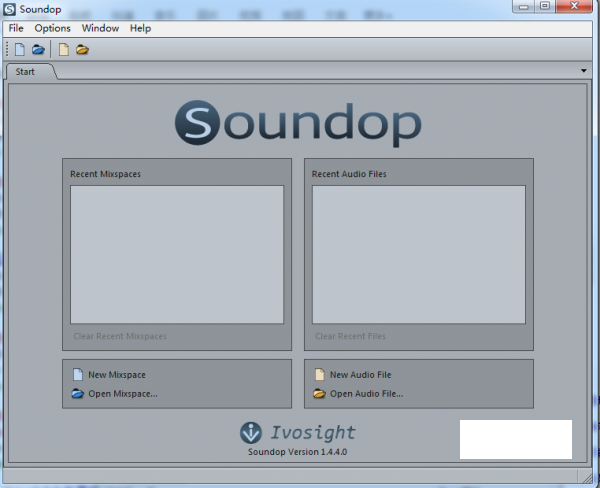
Task: Click the Open Audio File... link
Action: pos(366,394)
